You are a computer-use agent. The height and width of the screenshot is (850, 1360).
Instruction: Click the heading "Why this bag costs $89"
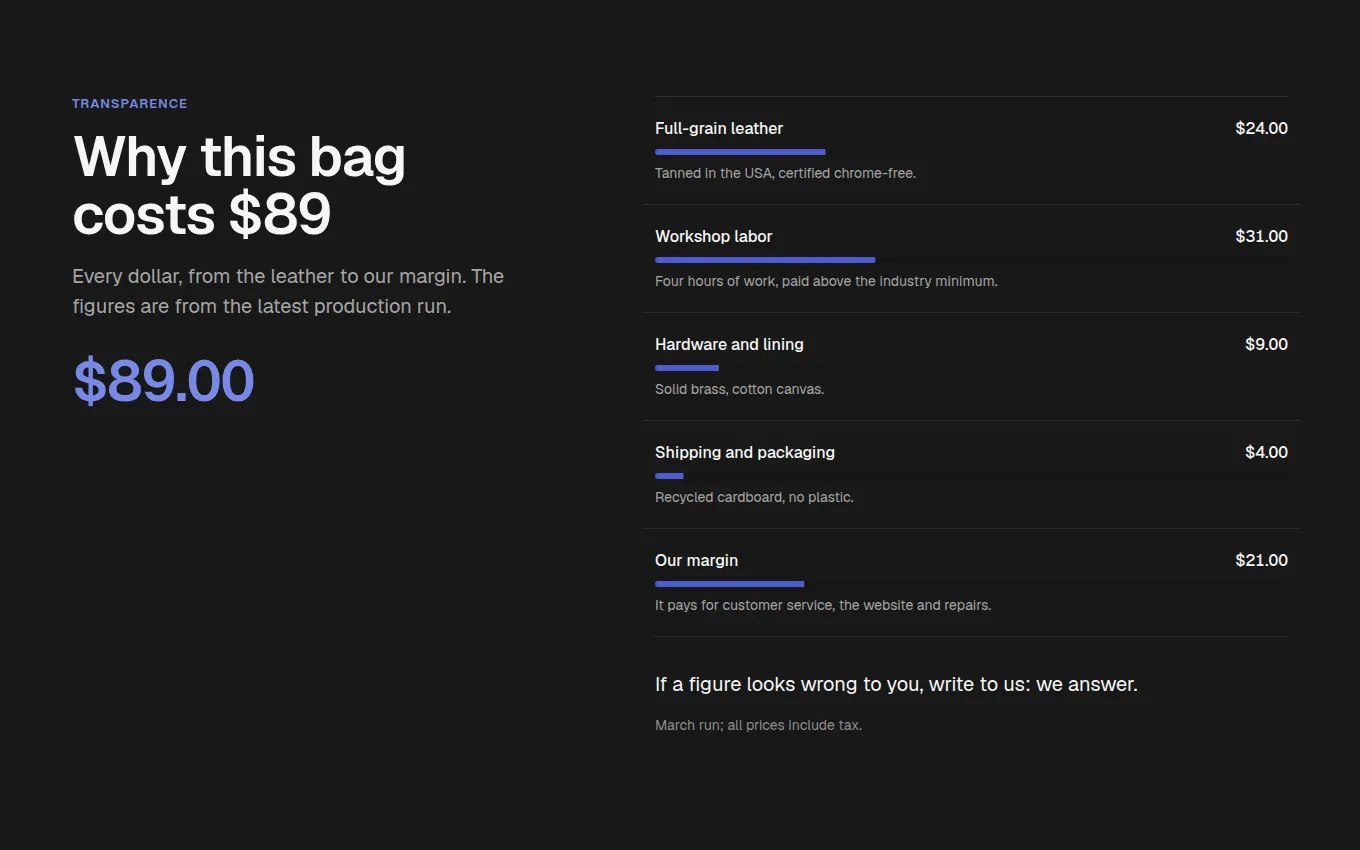tap(239, 186)
